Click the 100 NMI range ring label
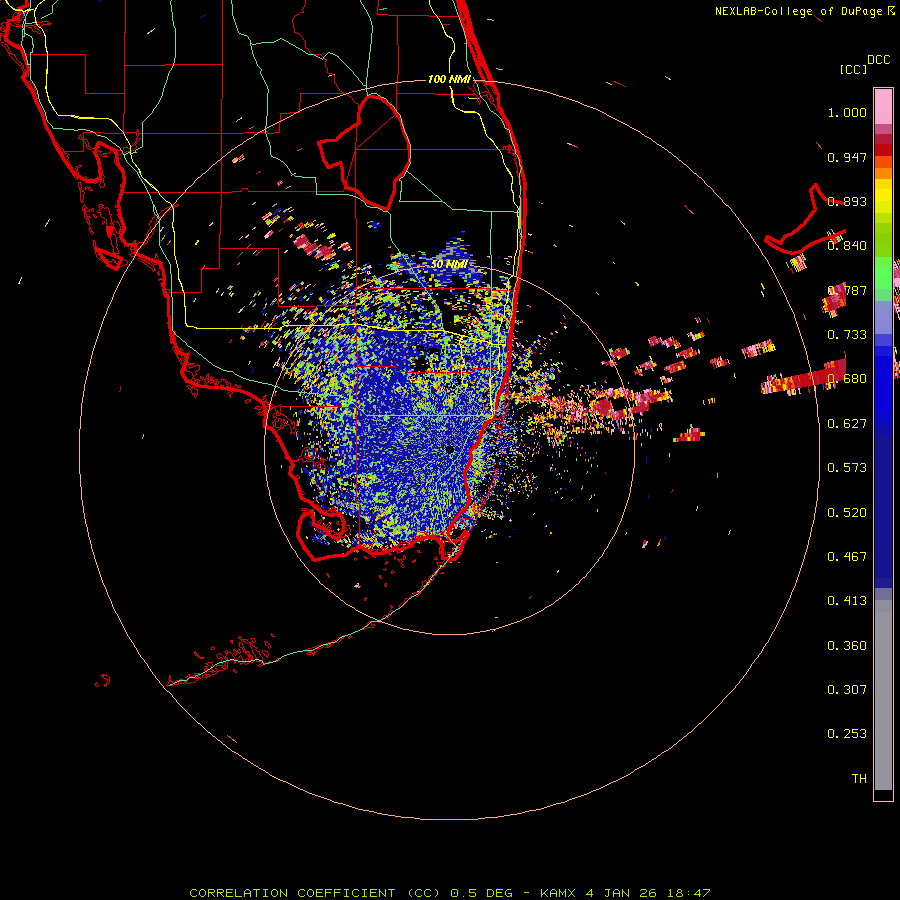This screenshot has height=900, width=900. [449, 79]
